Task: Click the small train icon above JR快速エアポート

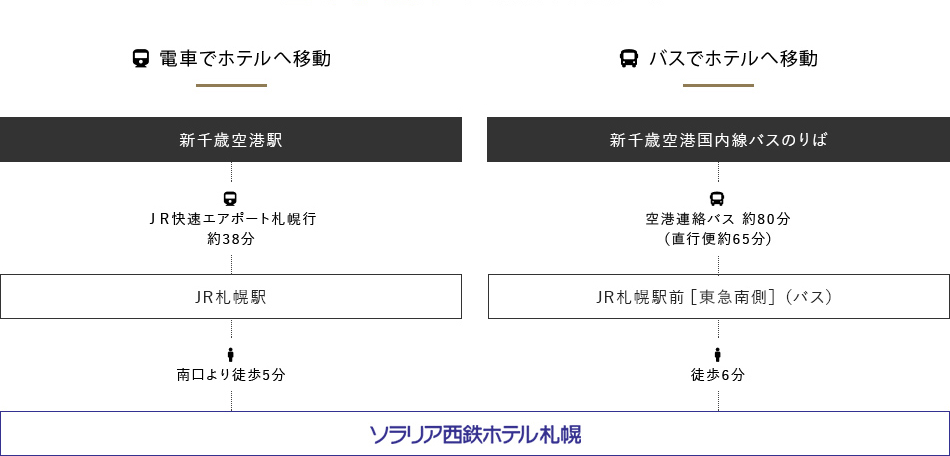Action: pyautogui.click(x=230, y=199)
